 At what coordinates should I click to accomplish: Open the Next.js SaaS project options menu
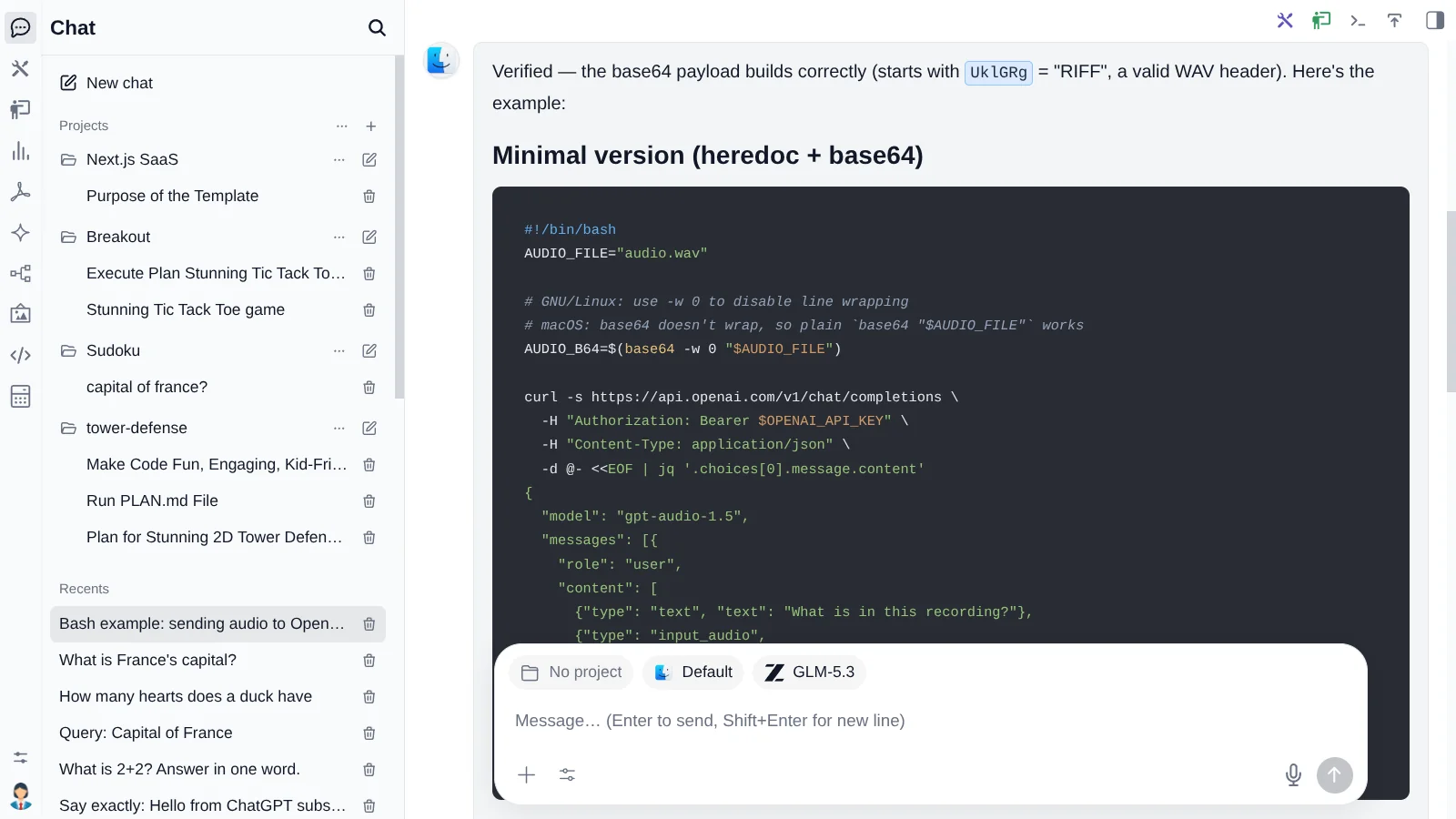point(339,160)
